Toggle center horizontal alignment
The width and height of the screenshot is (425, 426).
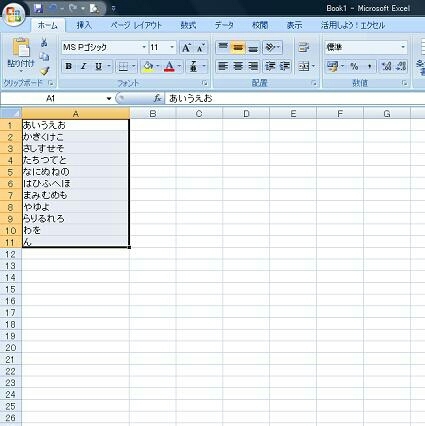coord(238,66)
